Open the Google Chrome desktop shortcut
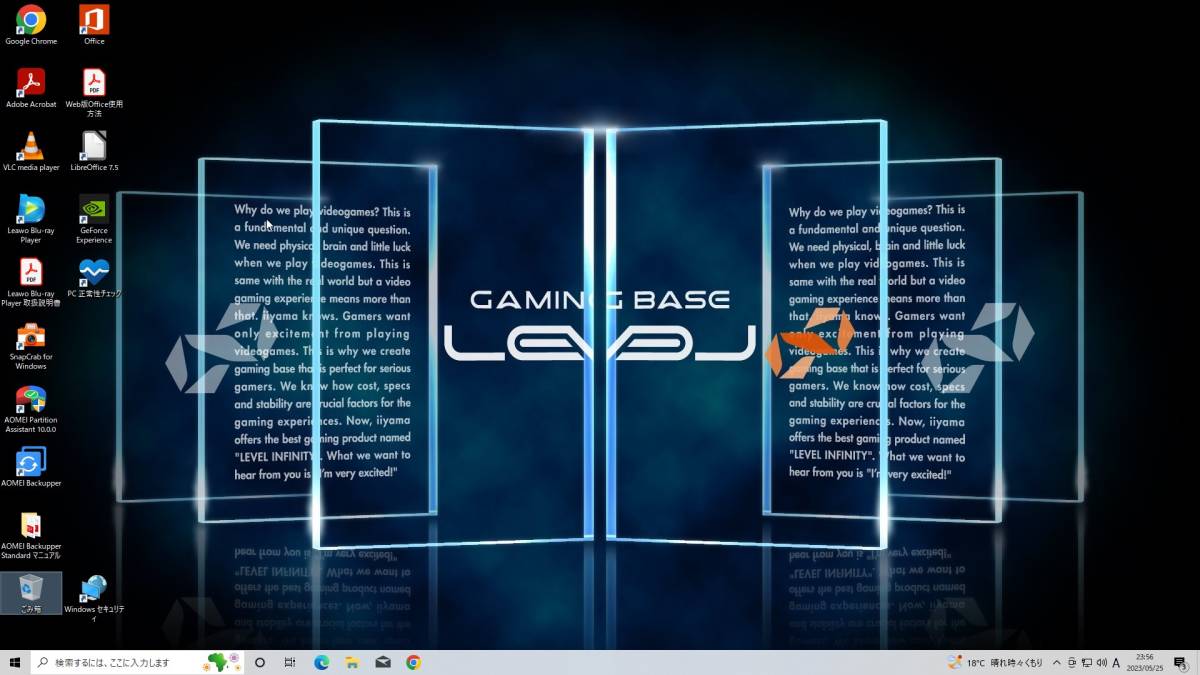The image size is (1200, 675). pyautogui.click(x=31, y=25)
